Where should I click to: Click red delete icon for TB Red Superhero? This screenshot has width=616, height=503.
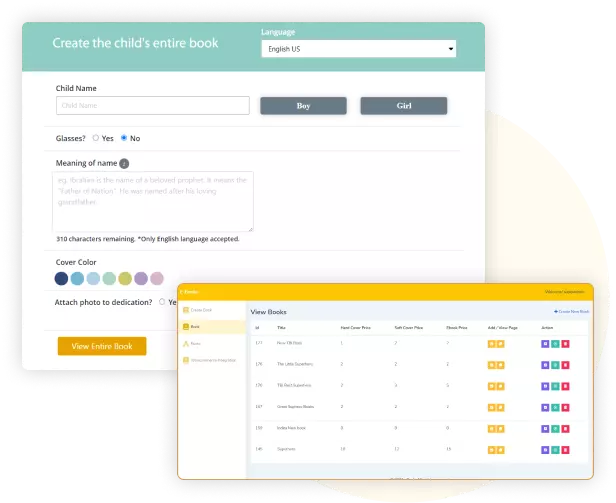[565, 386]
